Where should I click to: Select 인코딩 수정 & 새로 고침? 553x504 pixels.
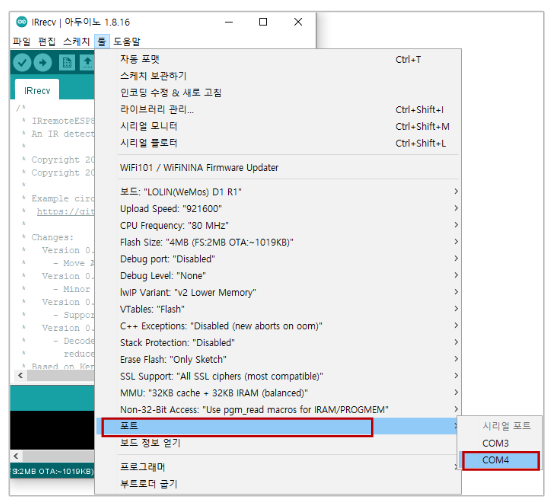tap(278, 93)
